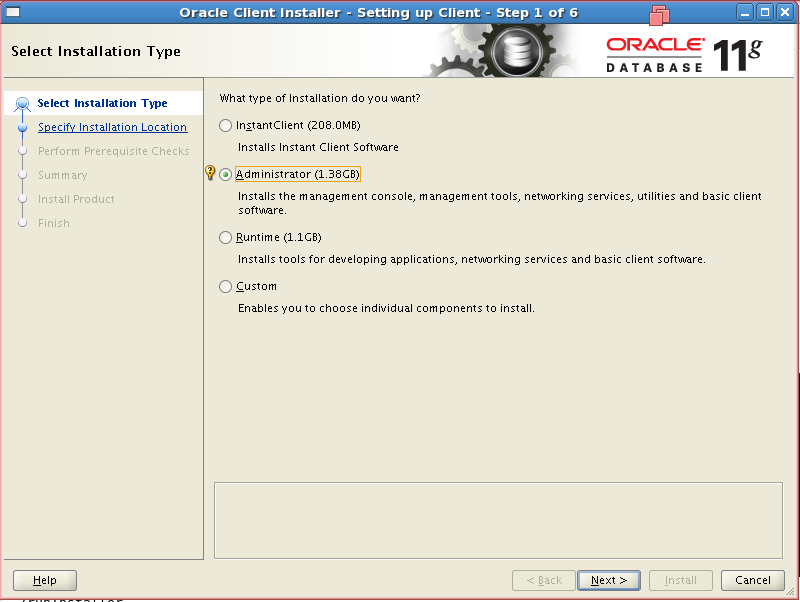Click the Oracle Database 11g logo
Viewport: 800px width, 602px height.
tap(684, 55)
